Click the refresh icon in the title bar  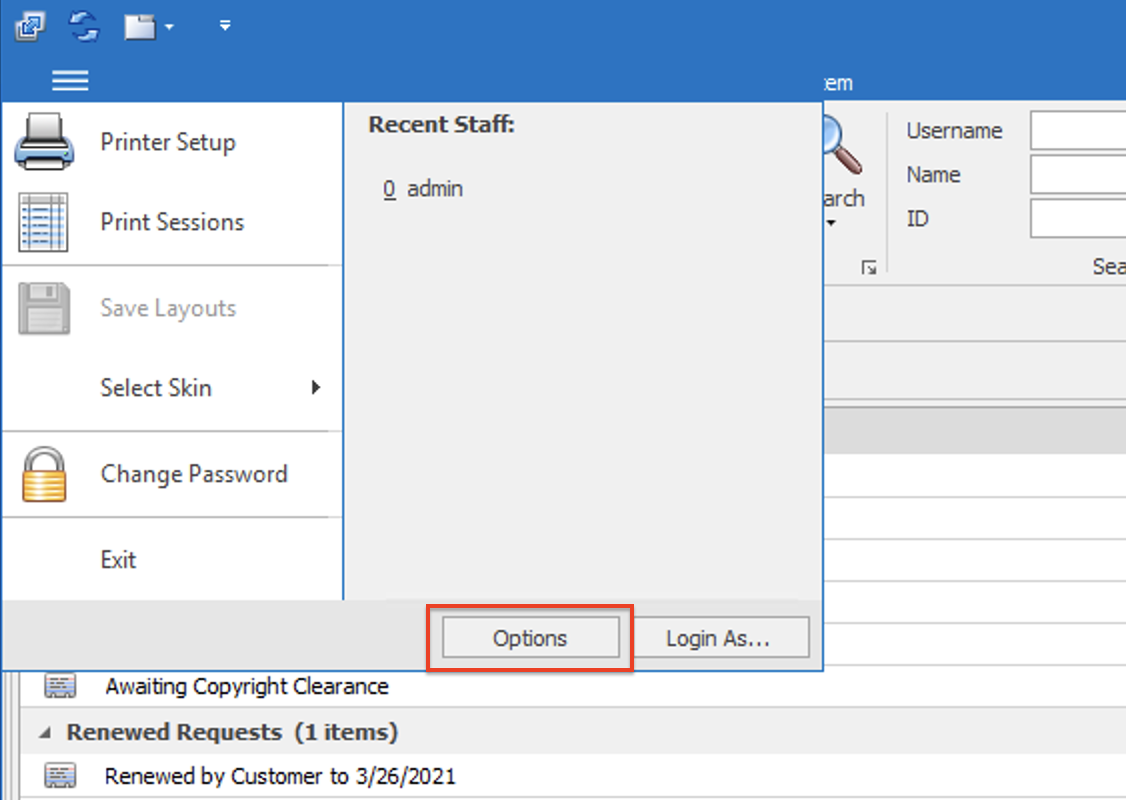tap(86, 27)
